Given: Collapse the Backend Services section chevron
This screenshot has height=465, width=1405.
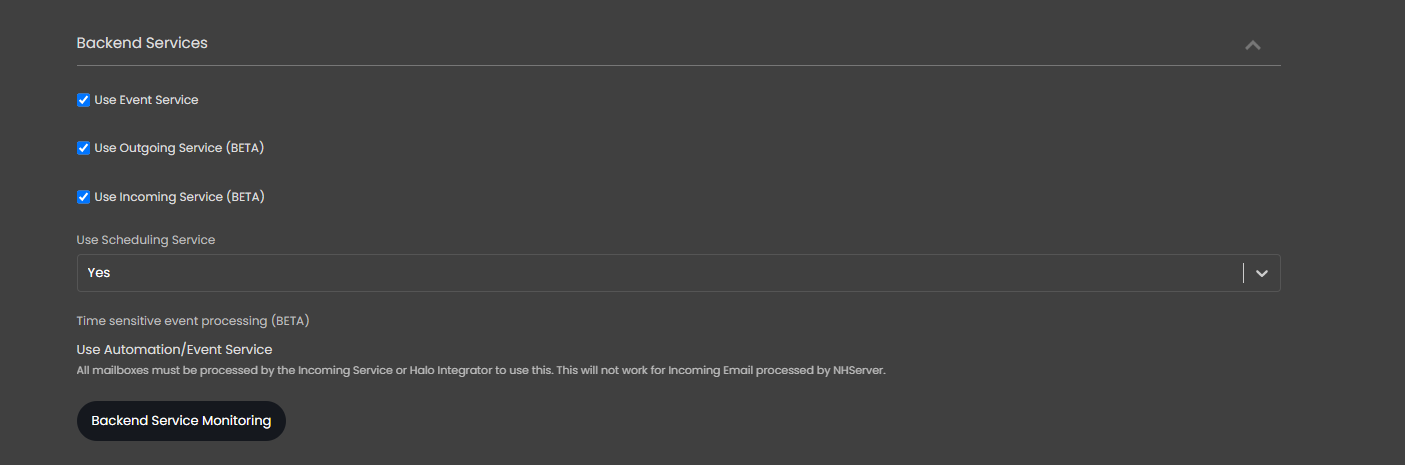Looking at the screenshot, I should 1252,45.
